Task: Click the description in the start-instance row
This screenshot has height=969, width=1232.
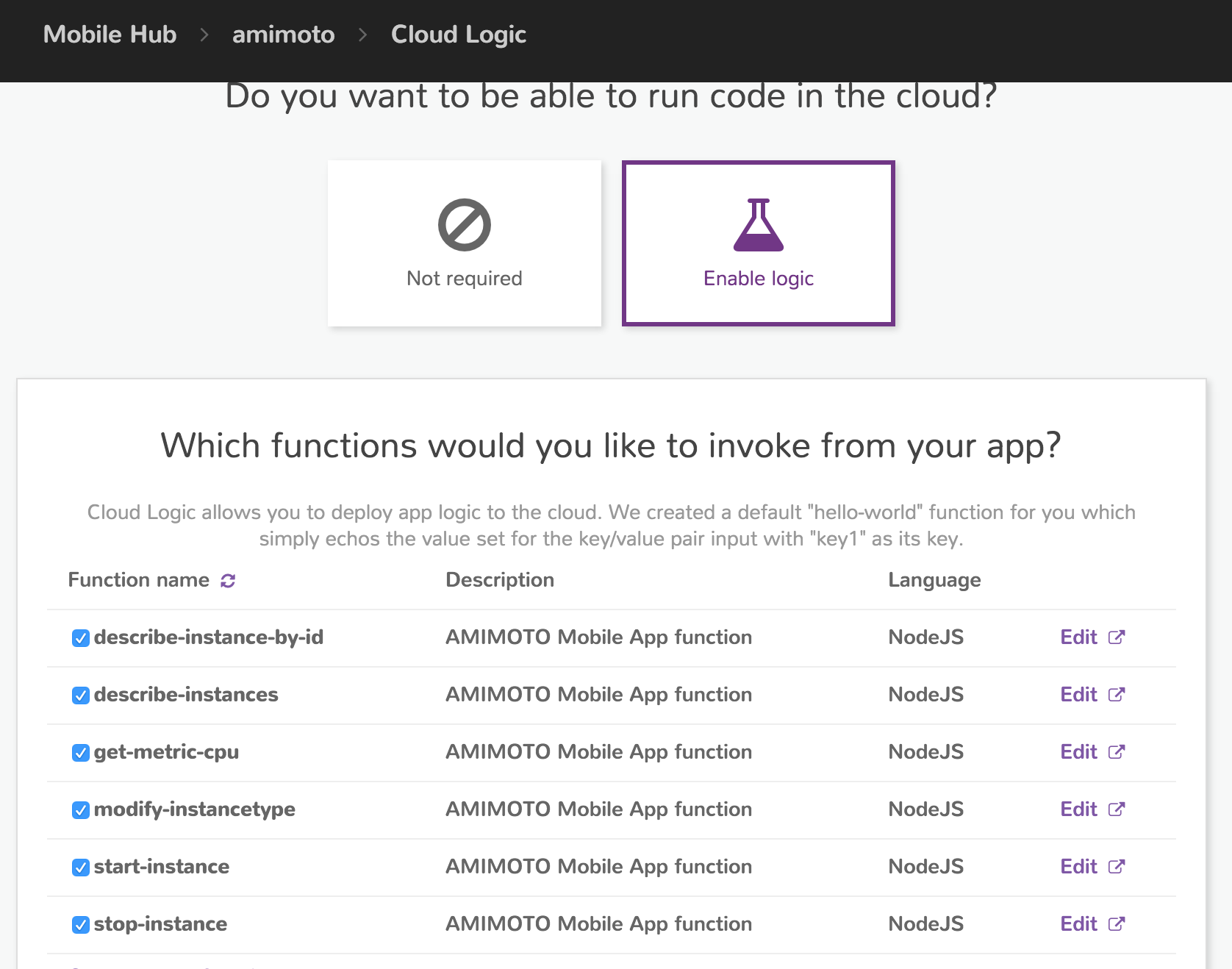Action: pyautogui.click(x=598, y=867)
